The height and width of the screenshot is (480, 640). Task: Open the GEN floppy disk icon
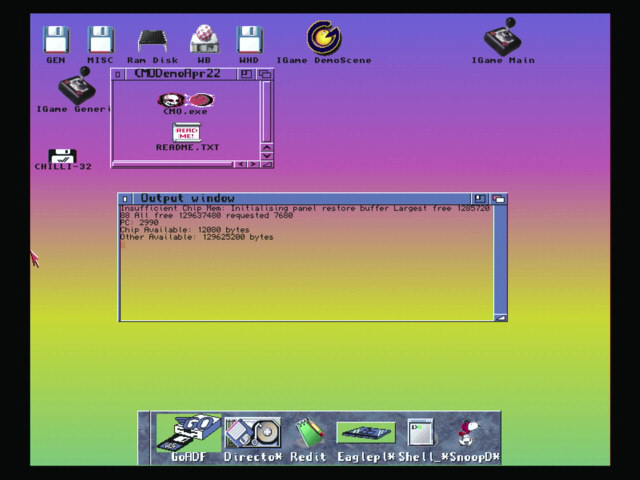[x=56, y=40]
